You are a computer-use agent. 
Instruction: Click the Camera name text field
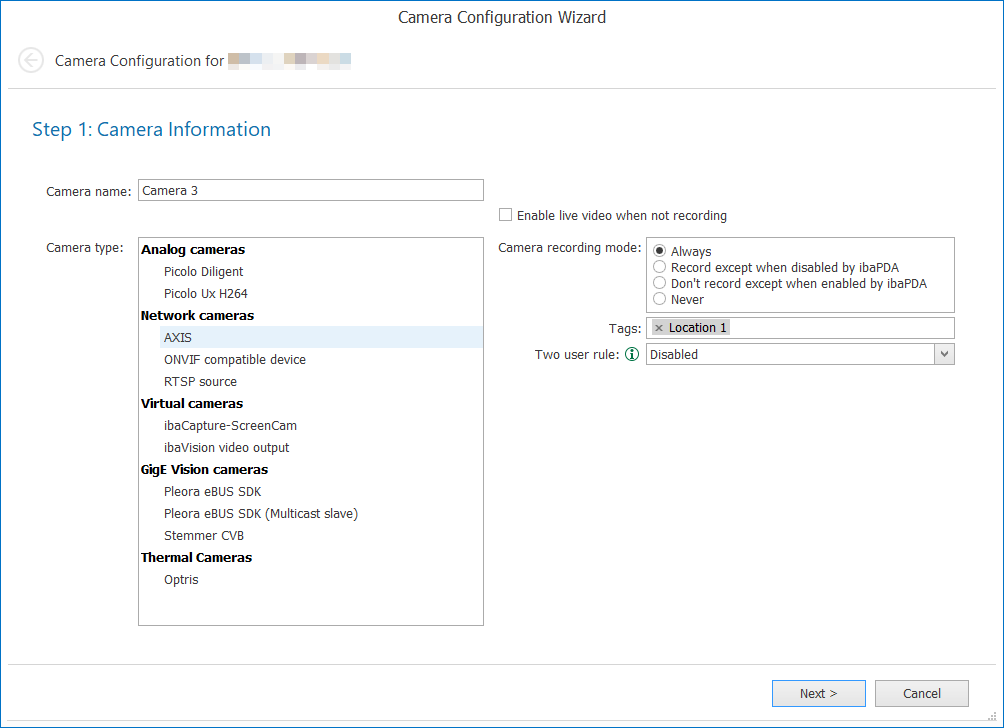(x=311, y=190)
